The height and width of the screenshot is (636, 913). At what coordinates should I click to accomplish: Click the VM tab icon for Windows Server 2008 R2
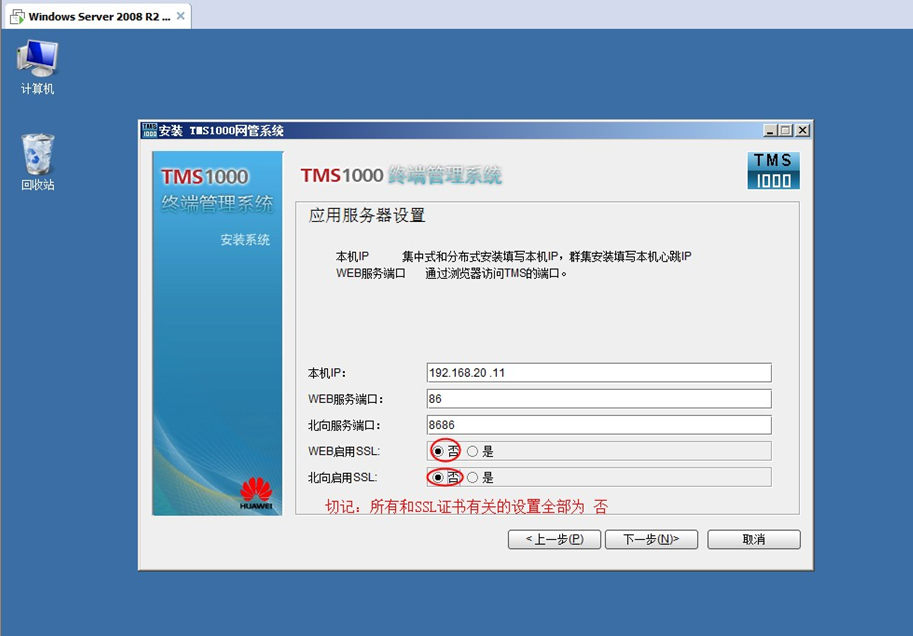tap(17, 16)
